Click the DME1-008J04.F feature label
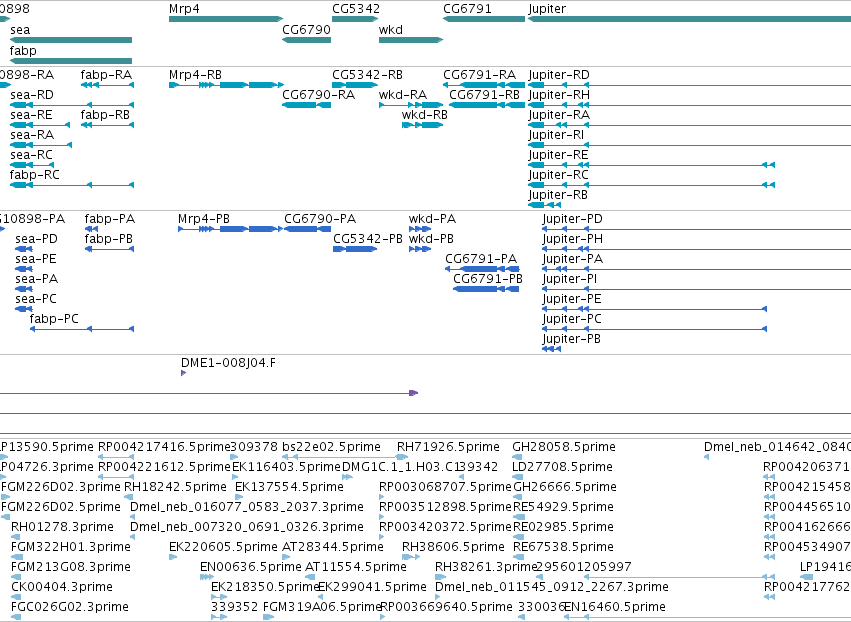851x622 pixels. click(228, 363)
